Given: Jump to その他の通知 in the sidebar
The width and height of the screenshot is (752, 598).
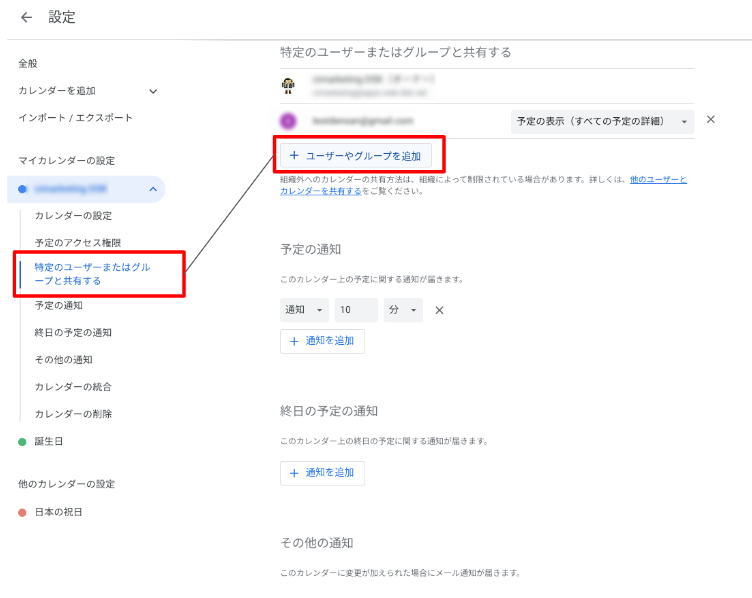Looking at the screenshot, I should click(x=63, y=360).
